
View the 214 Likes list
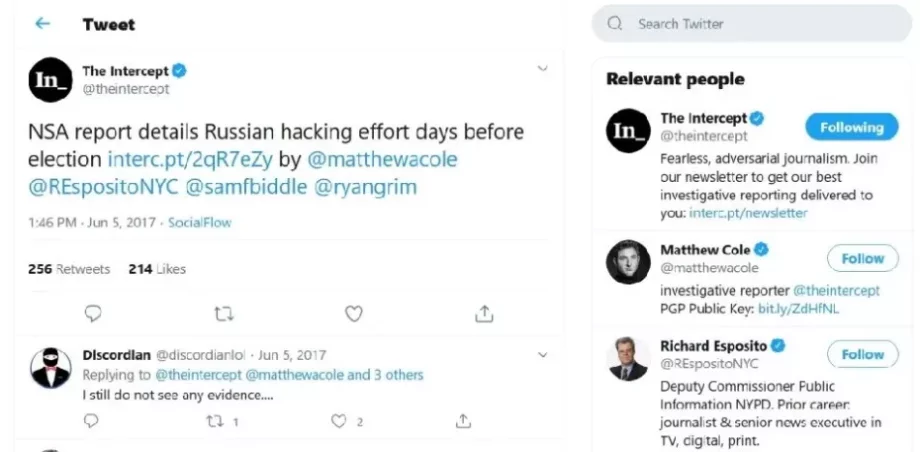click(157, 268)
